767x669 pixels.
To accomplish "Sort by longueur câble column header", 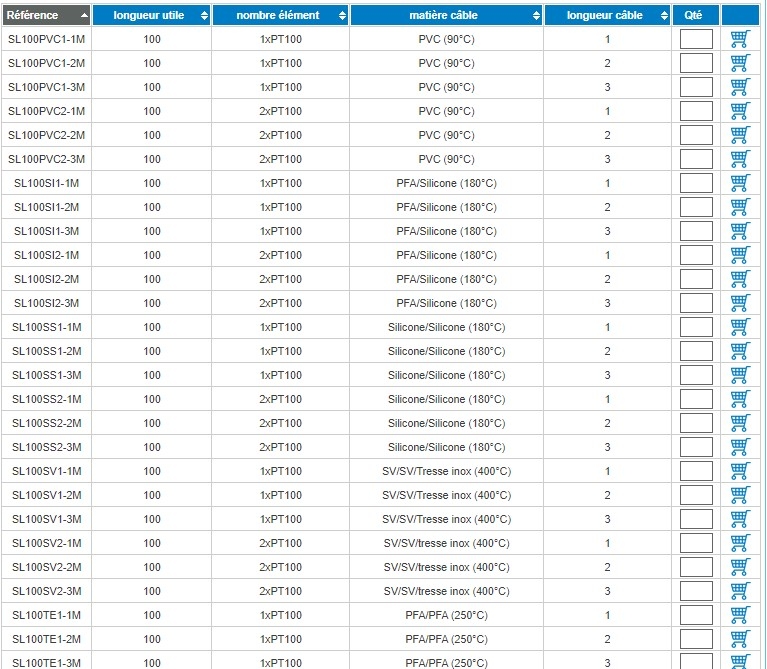I will pyautogui.click(x=607, y=15).
